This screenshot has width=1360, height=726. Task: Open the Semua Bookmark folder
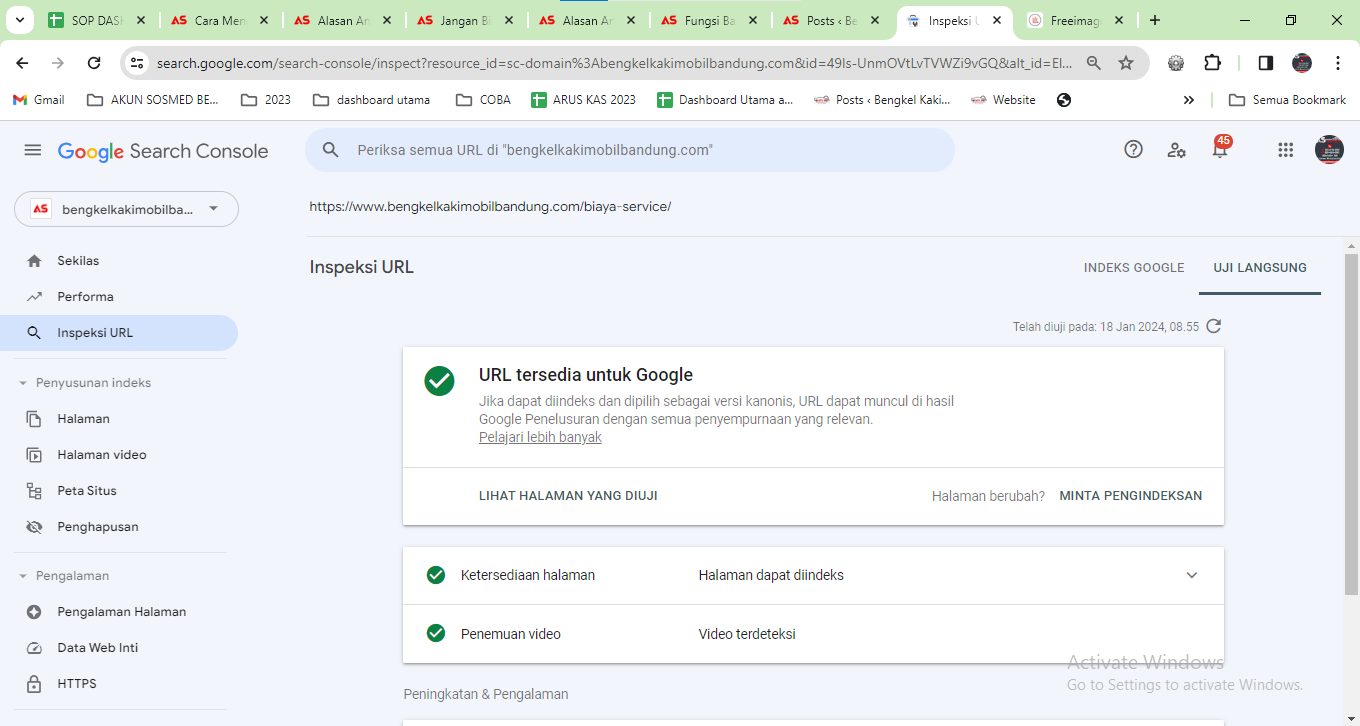(1287, 100)
